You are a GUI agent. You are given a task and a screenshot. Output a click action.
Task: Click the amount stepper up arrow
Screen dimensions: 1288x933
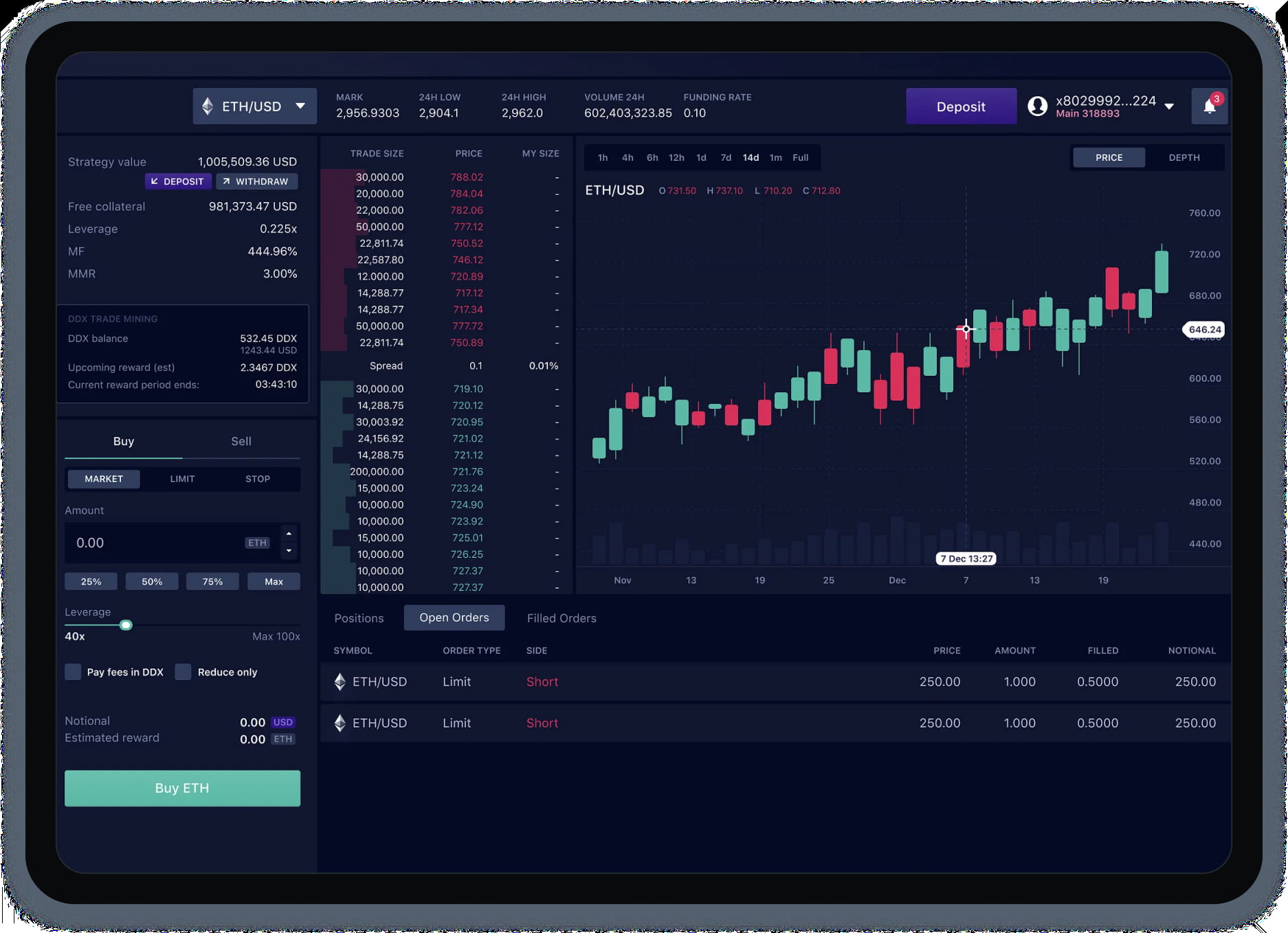289,535
